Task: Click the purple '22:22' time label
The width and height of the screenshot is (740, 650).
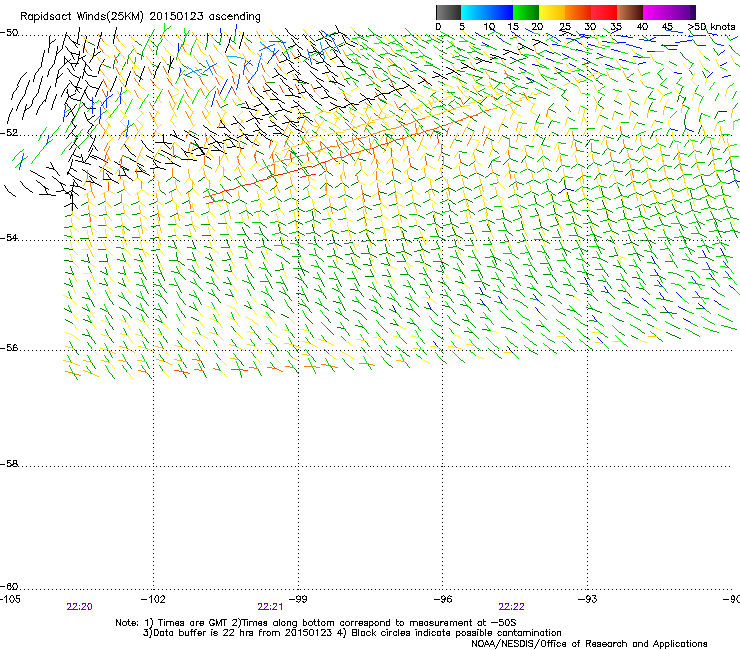Action: tap(512, 607)
